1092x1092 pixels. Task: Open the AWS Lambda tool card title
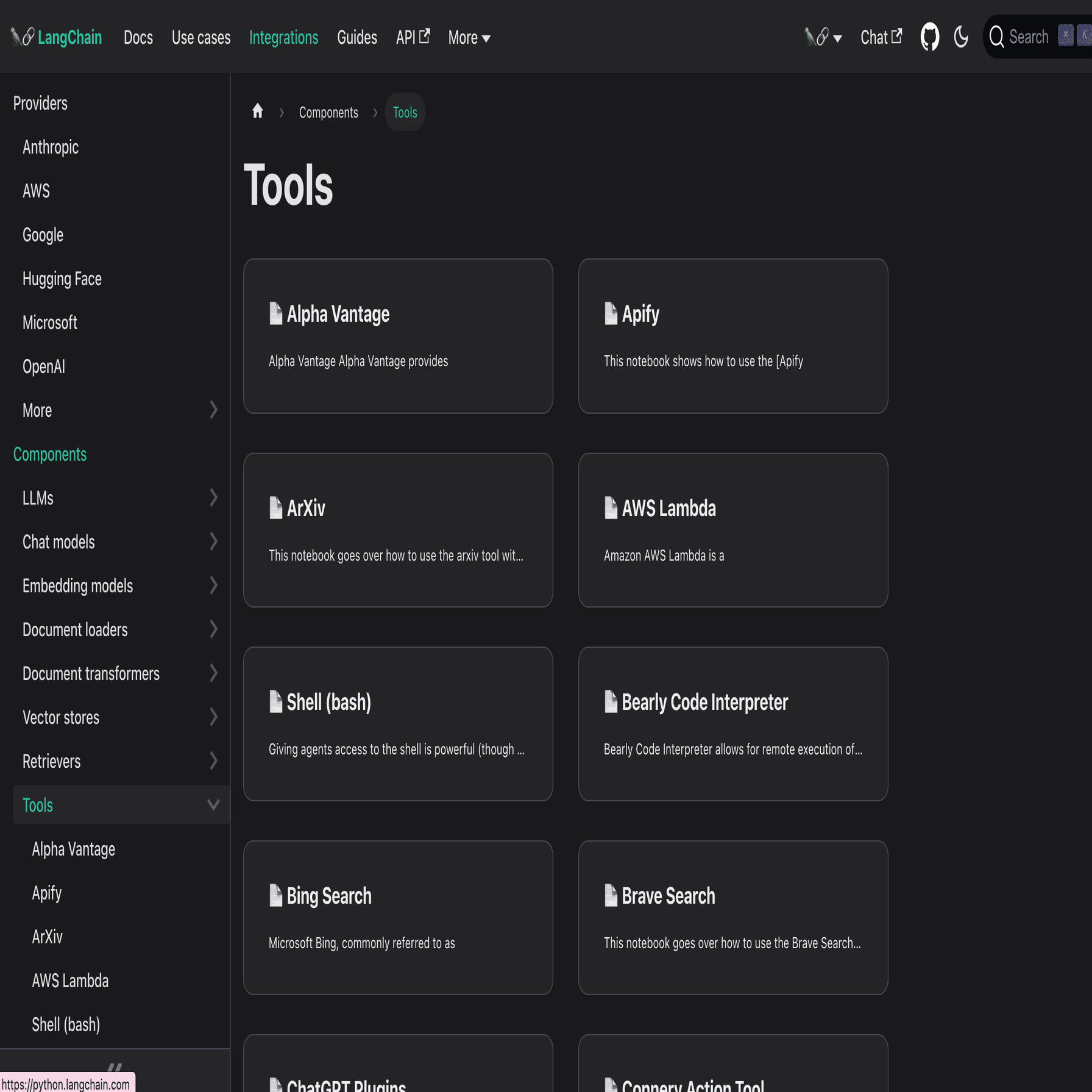tap(669, 508)
